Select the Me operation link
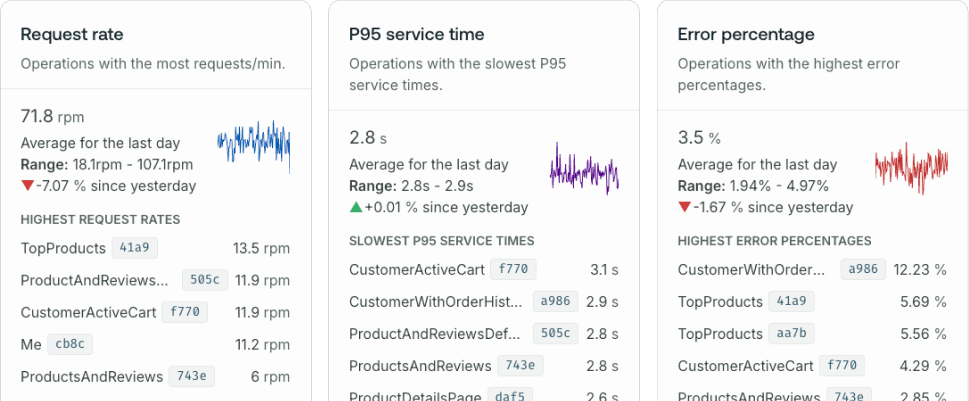Screen dimensions: 969x401 (x=31, y=344)
